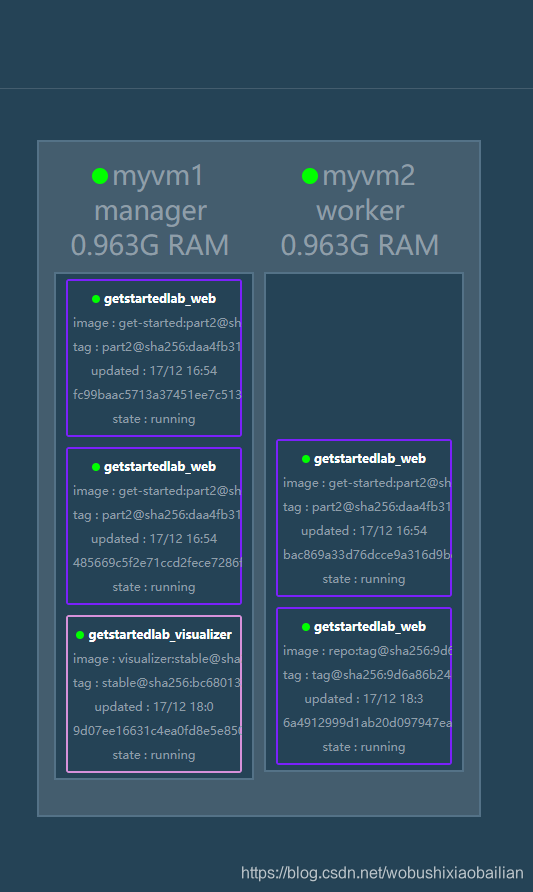Viewport: 533px width, 892px height.
Task: Click the updated 17/12 18:0 text
Action: (x=154, y=707)
